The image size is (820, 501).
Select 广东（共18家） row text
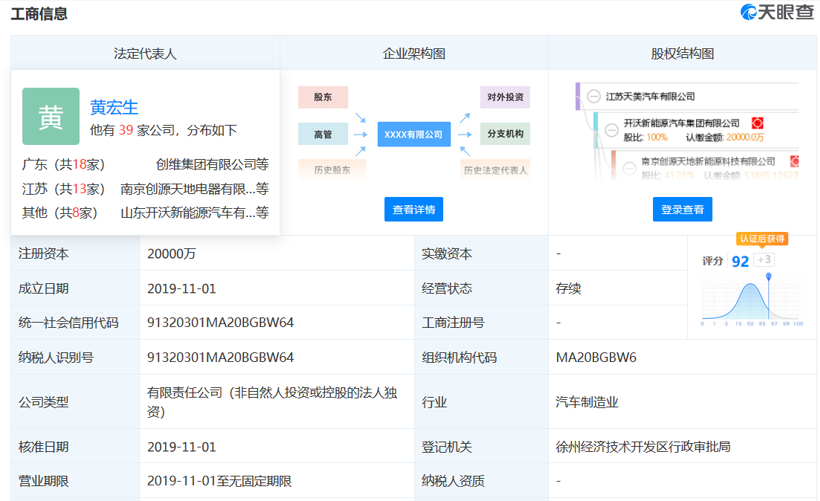coord(63,164)
